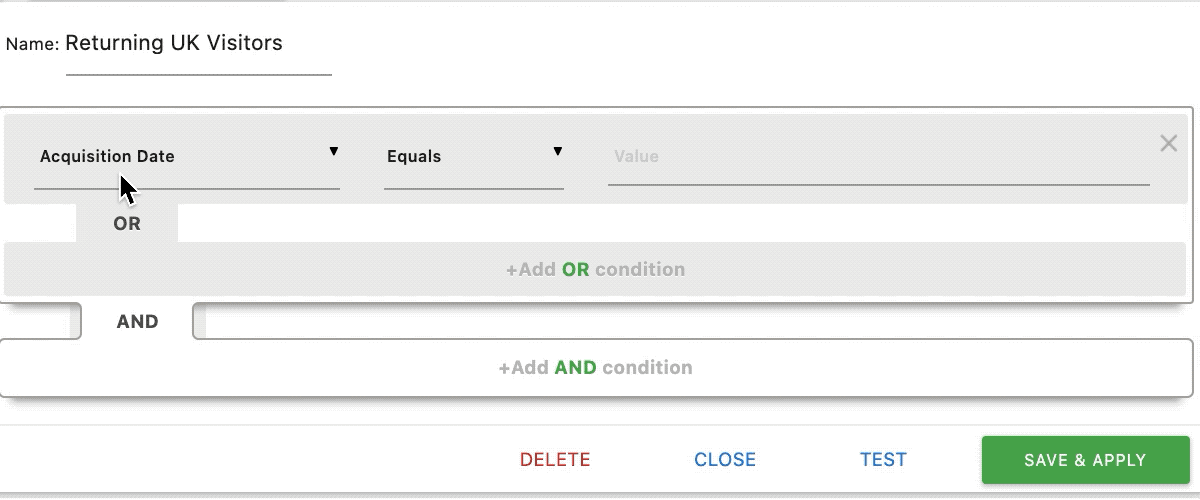Select the OR connector label
This screenshot has height=500, width=1200.
click(127, 223)
